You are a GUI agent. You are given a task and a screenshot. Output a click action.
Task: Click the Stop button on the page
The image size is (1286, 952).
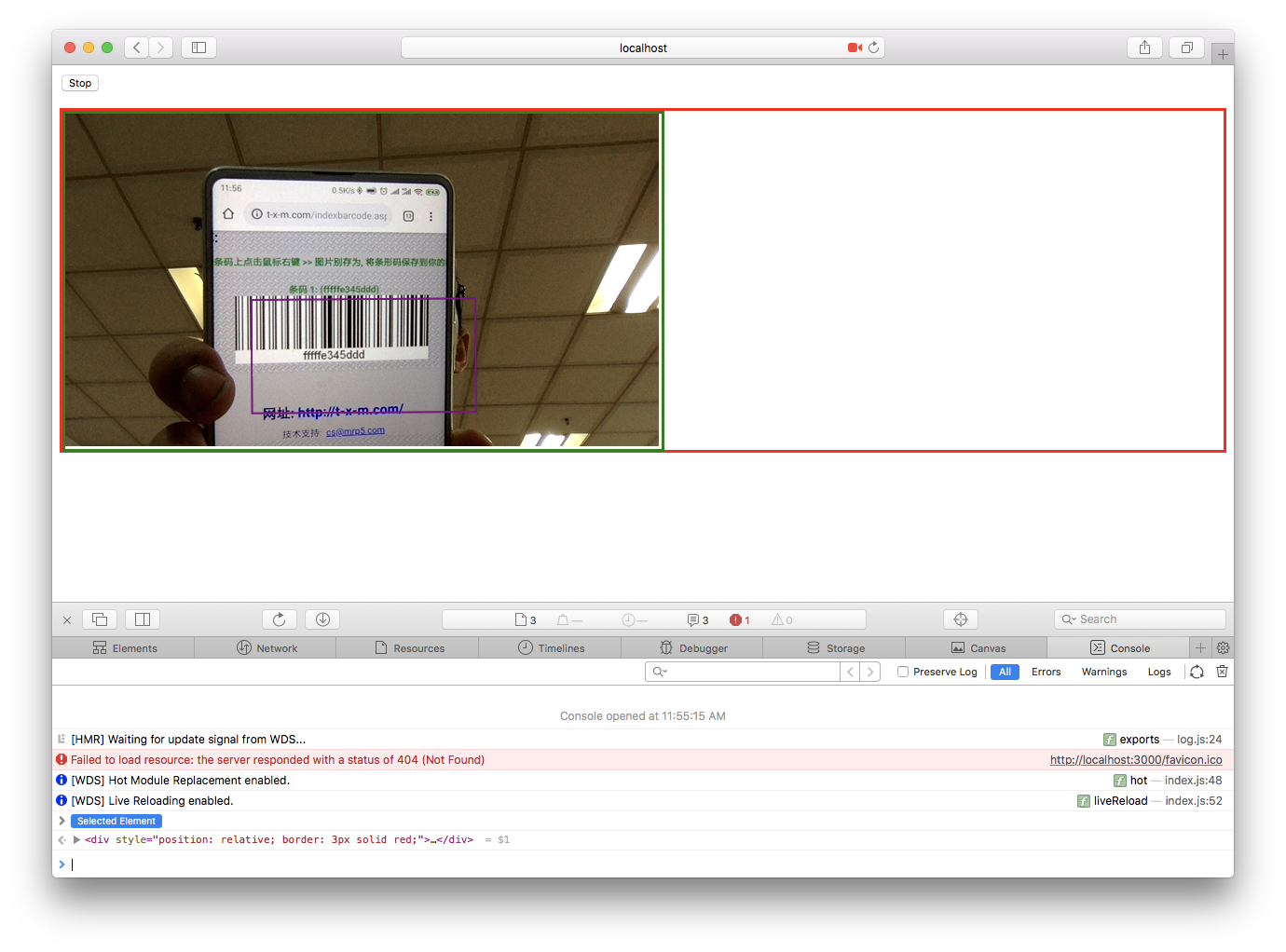click(x=79, y=83)
